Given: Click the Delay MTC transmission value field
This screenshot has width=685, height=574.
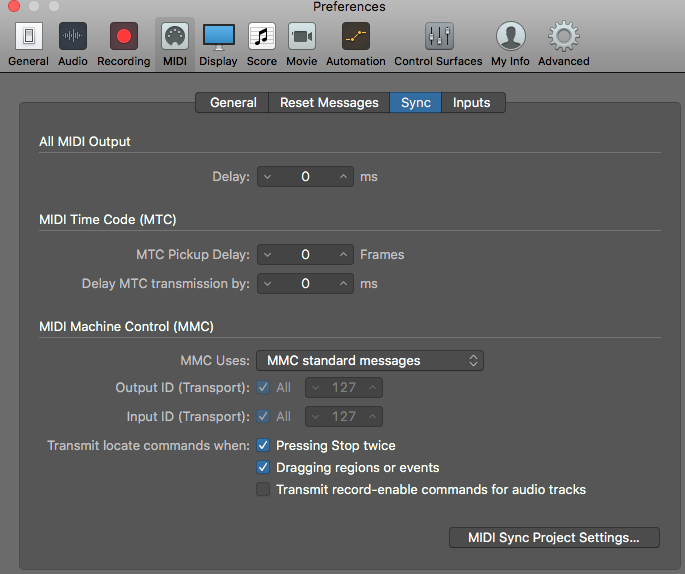Looking at the screenshot, I should [305, 284].
